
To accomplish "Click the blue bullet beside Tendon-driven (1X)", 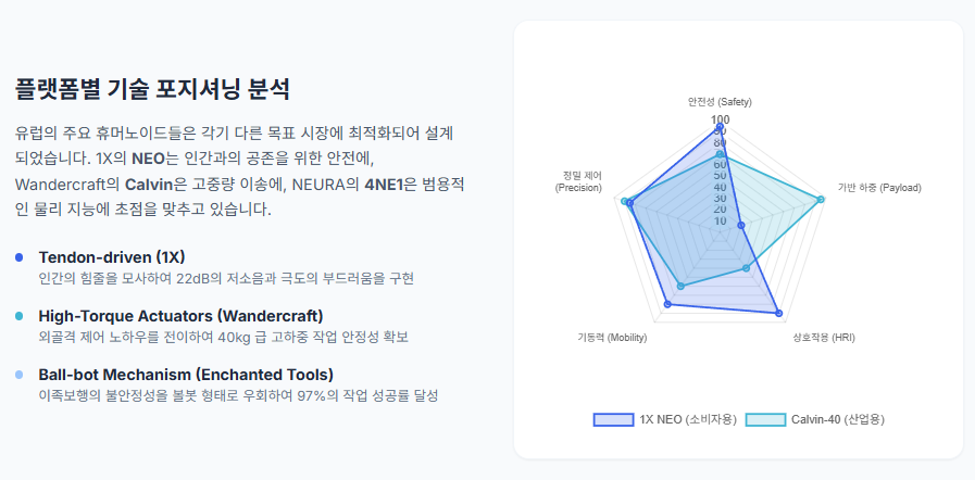I will 19,257.
